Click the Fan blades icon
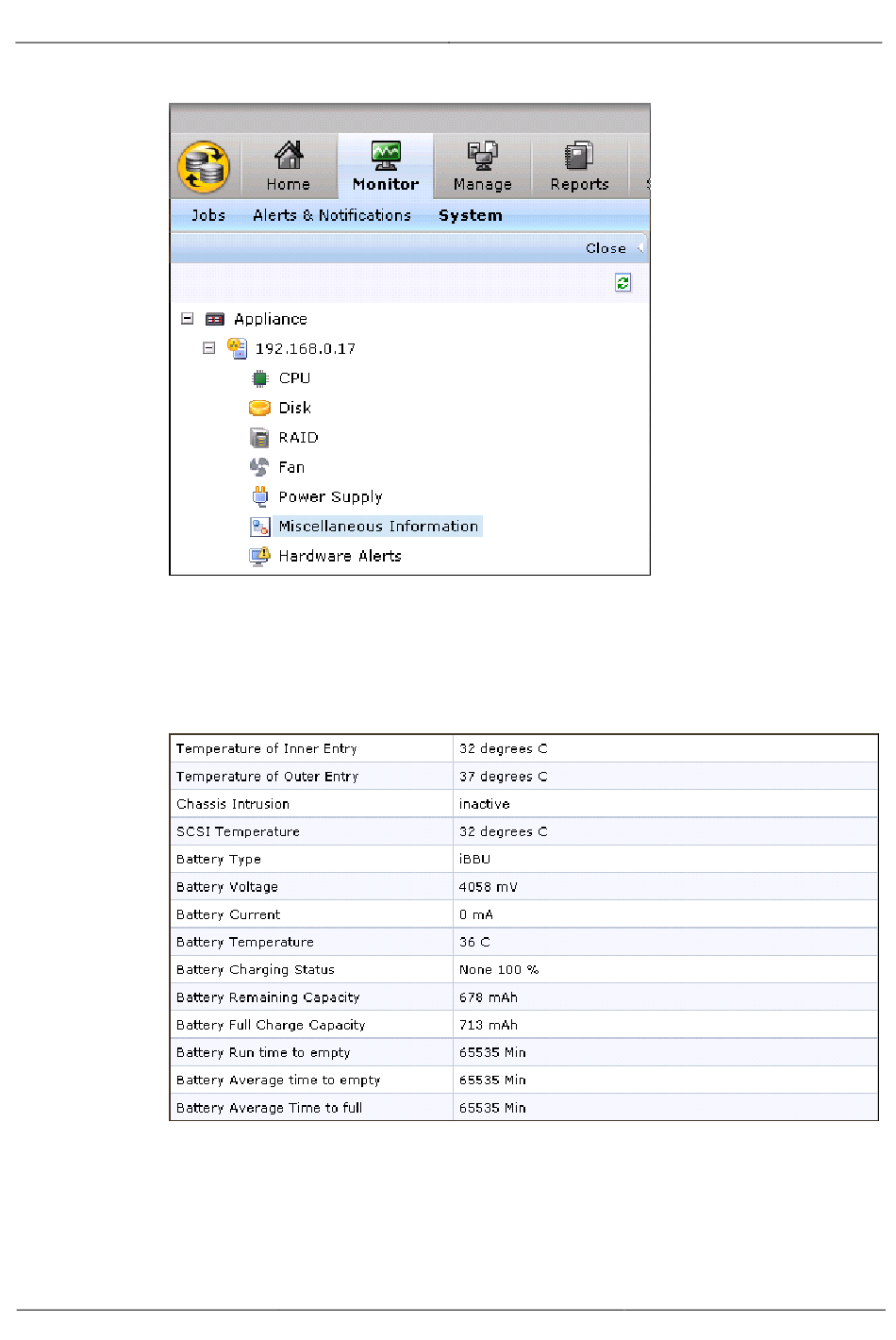This screenshot has width=896, height=1340. click(x=259, y=467)
